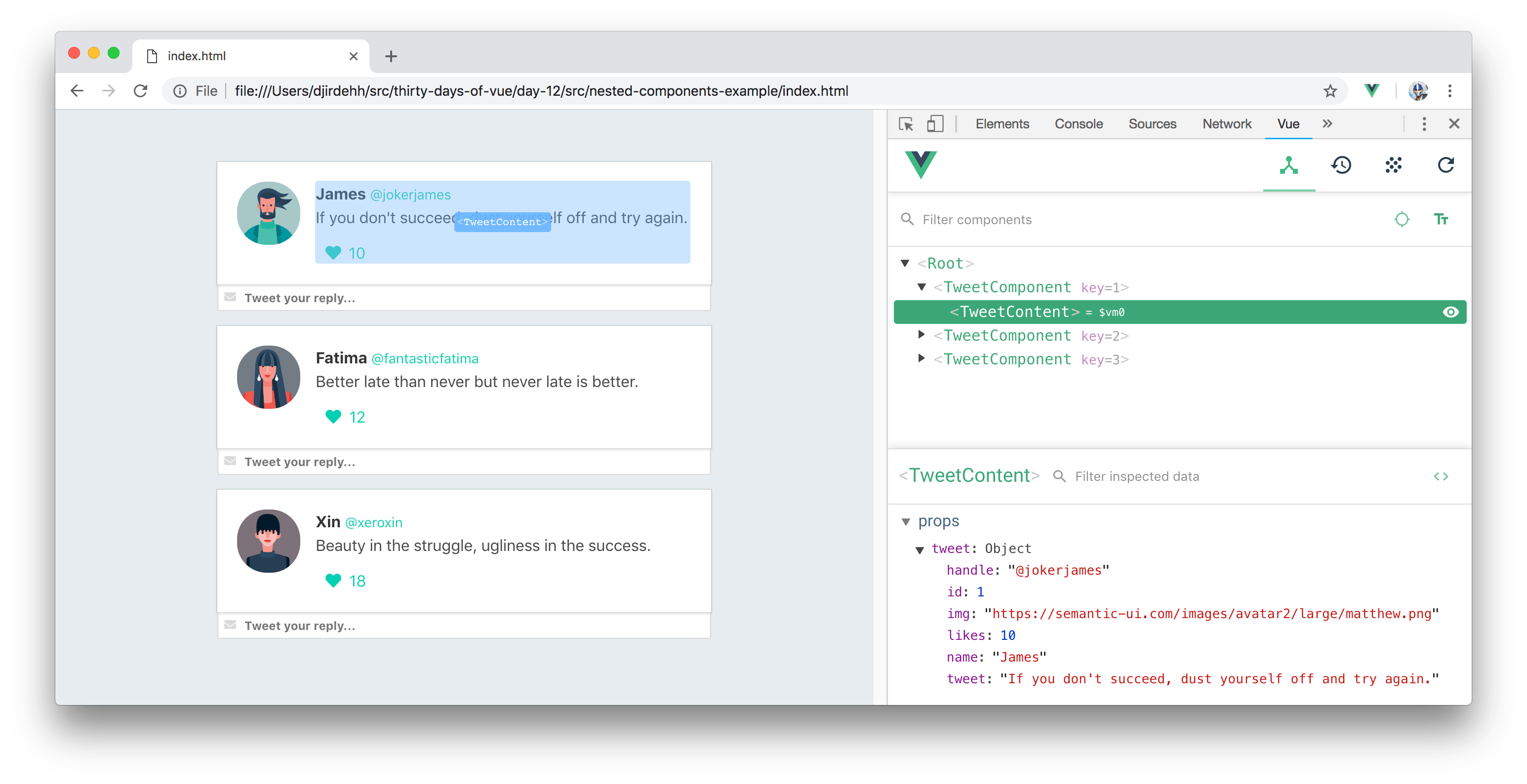Image resolution: width=1527 pixels, height=784 pixels.
Task: Click the Vue extension icon in browser toolbar
Action: [1371, 91]
